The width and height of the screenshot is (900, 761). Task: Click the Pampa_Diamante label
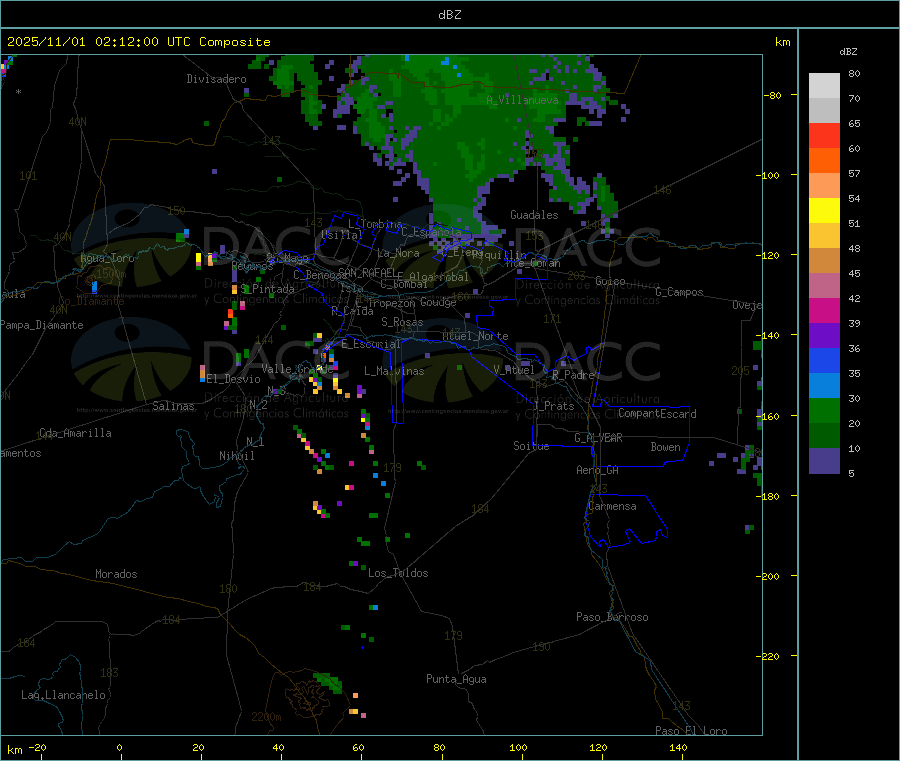42,325
